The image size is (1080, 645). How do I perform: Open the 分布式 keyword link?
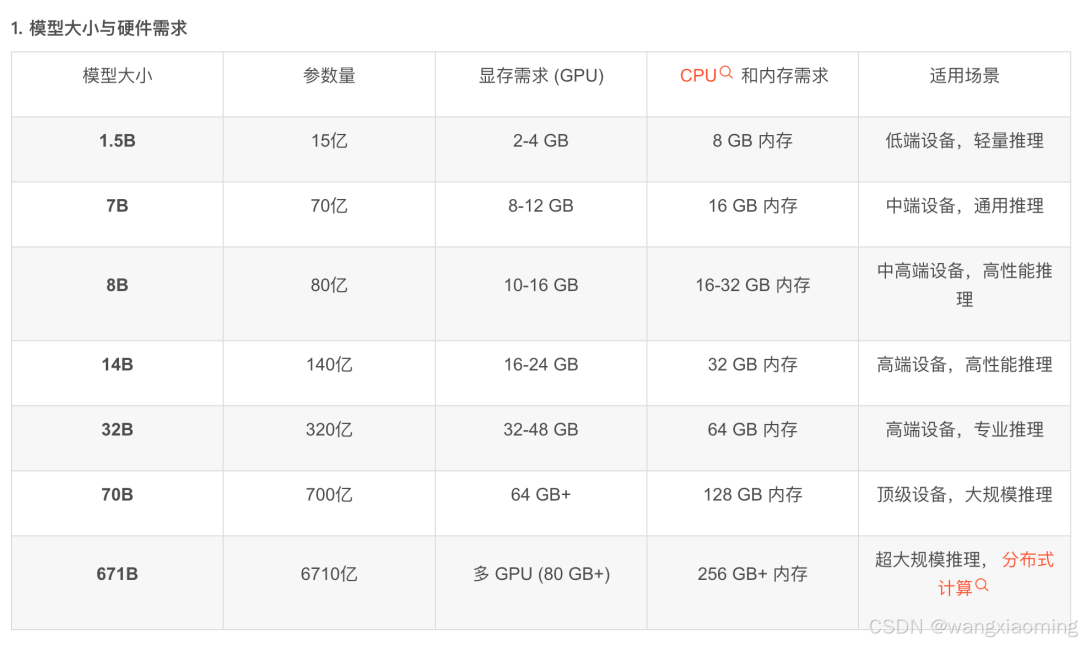pos(1028,560)
